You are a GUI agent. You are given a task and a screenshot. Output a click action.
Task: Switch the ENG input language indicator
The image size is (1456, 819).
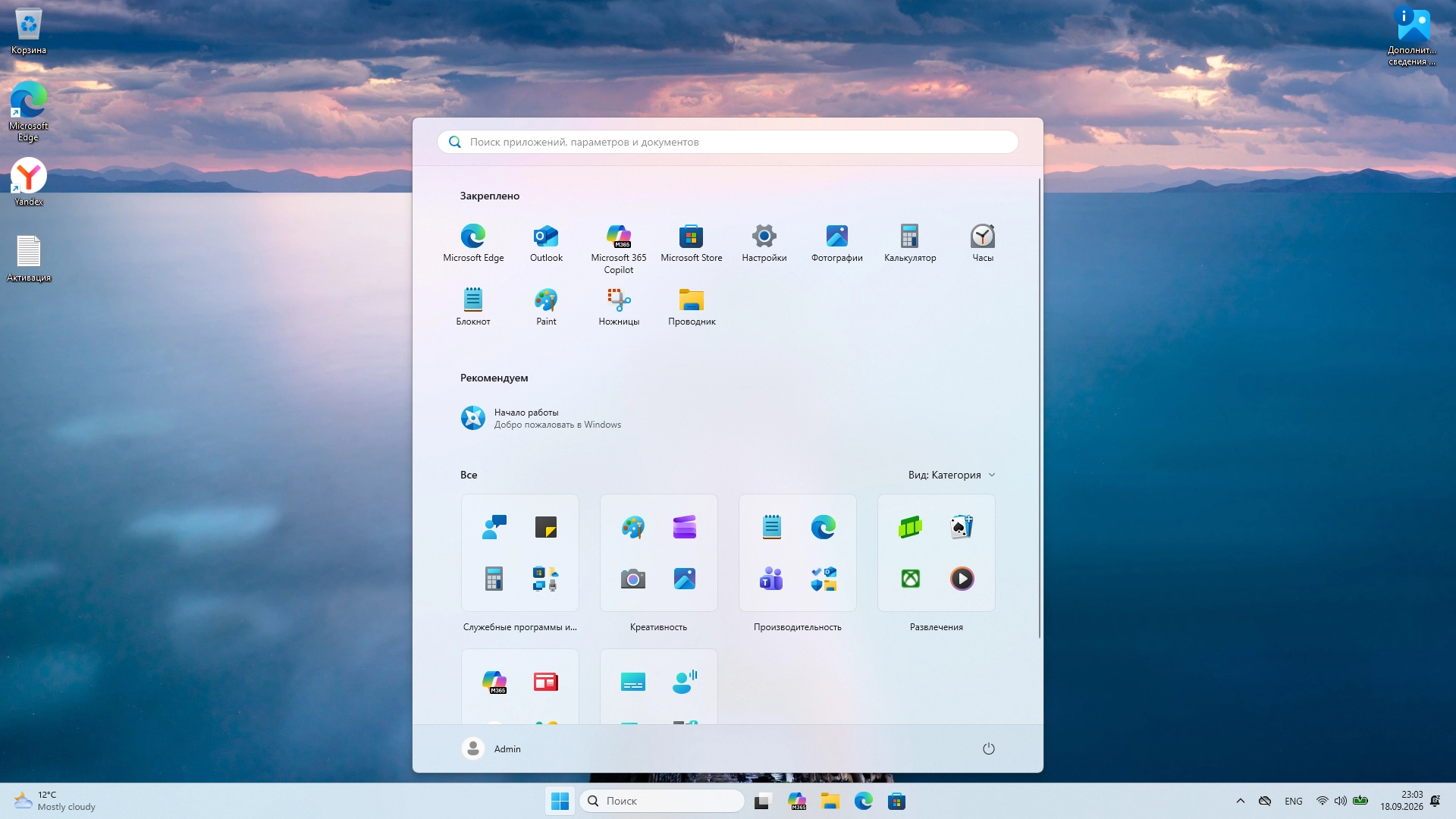click(1294, 802)
